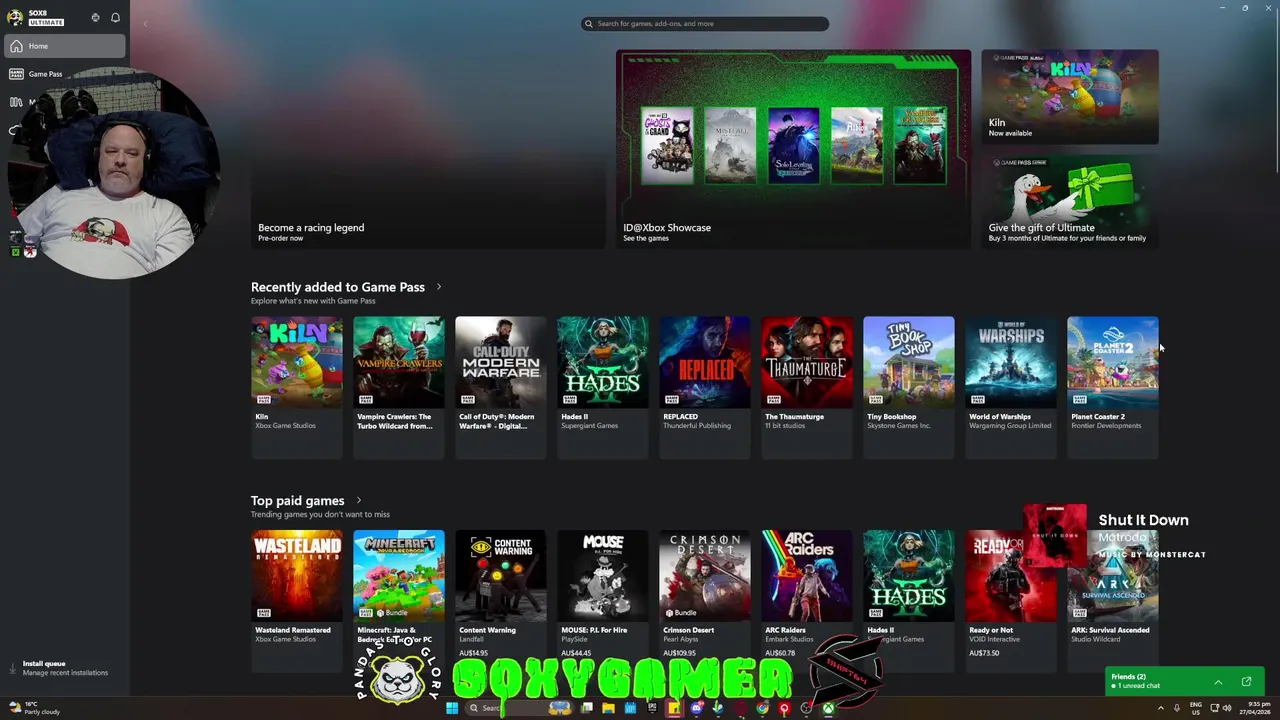Open volume icon in system tray
1280x720 pixels.
click(x=1227, y=708)
